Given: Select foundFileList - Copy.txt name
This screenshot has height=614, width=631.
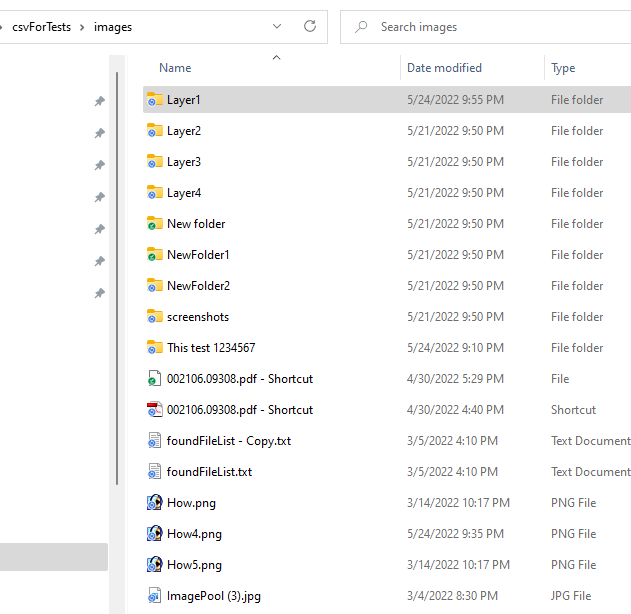Looking at the screenshot, I should [229, 441].
